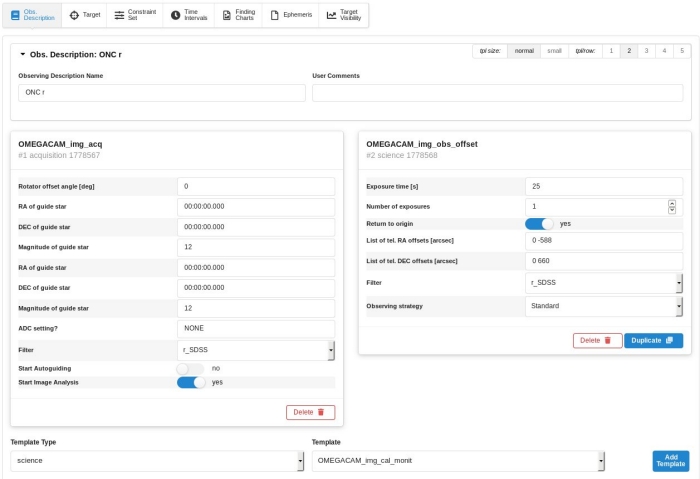Set tpl size to small

point(554,50)
